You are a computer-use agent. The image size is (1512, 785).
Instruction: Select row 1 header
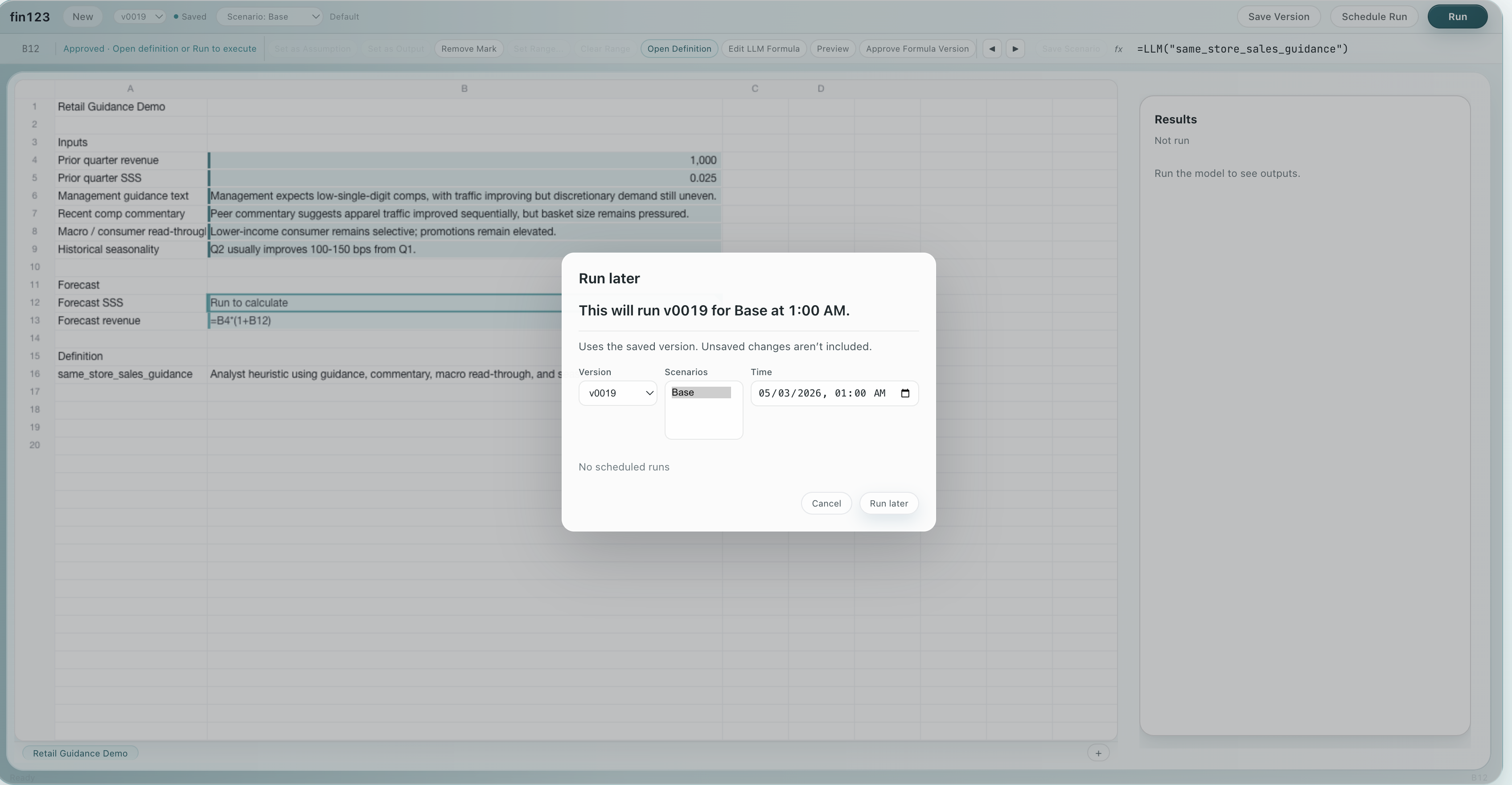tap(35, 107)
